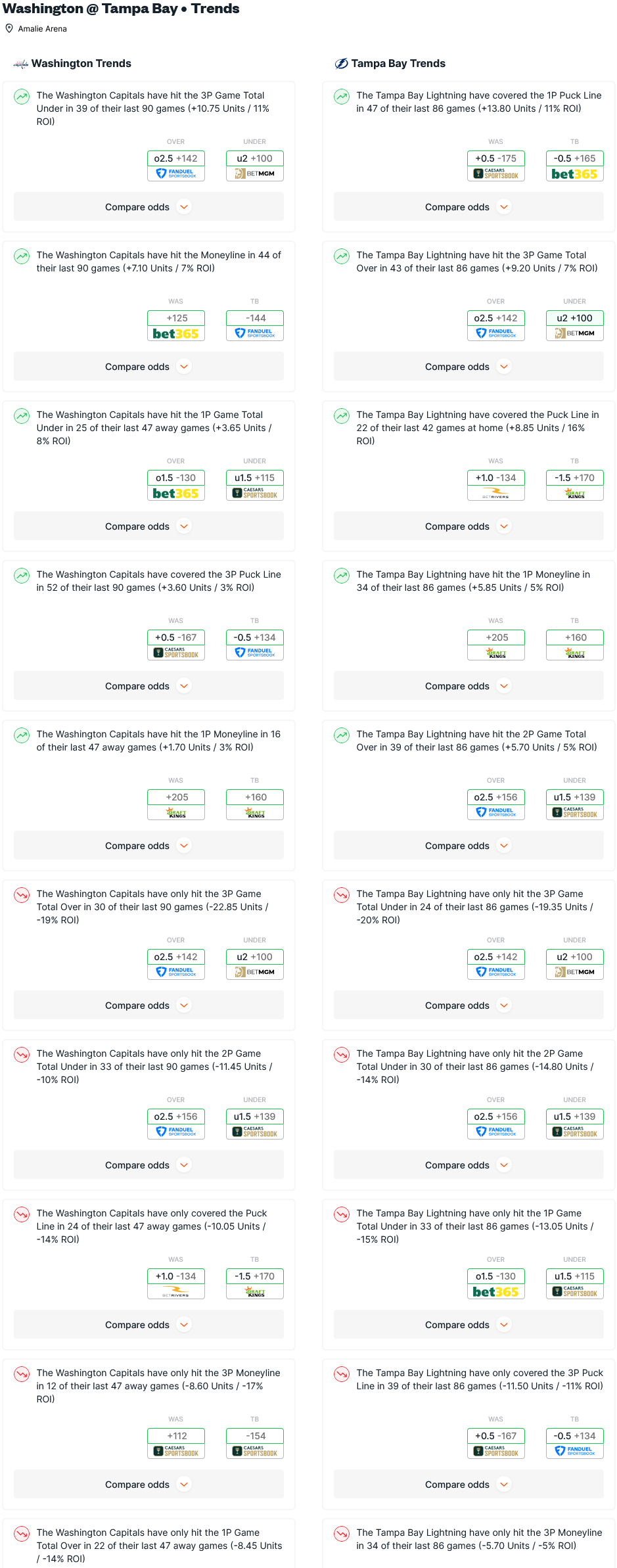Screen dimensions: 617x1568
Task: Expand Compare odds under Tampa Bay 1P Puck Line
Action: coord(468,207)
